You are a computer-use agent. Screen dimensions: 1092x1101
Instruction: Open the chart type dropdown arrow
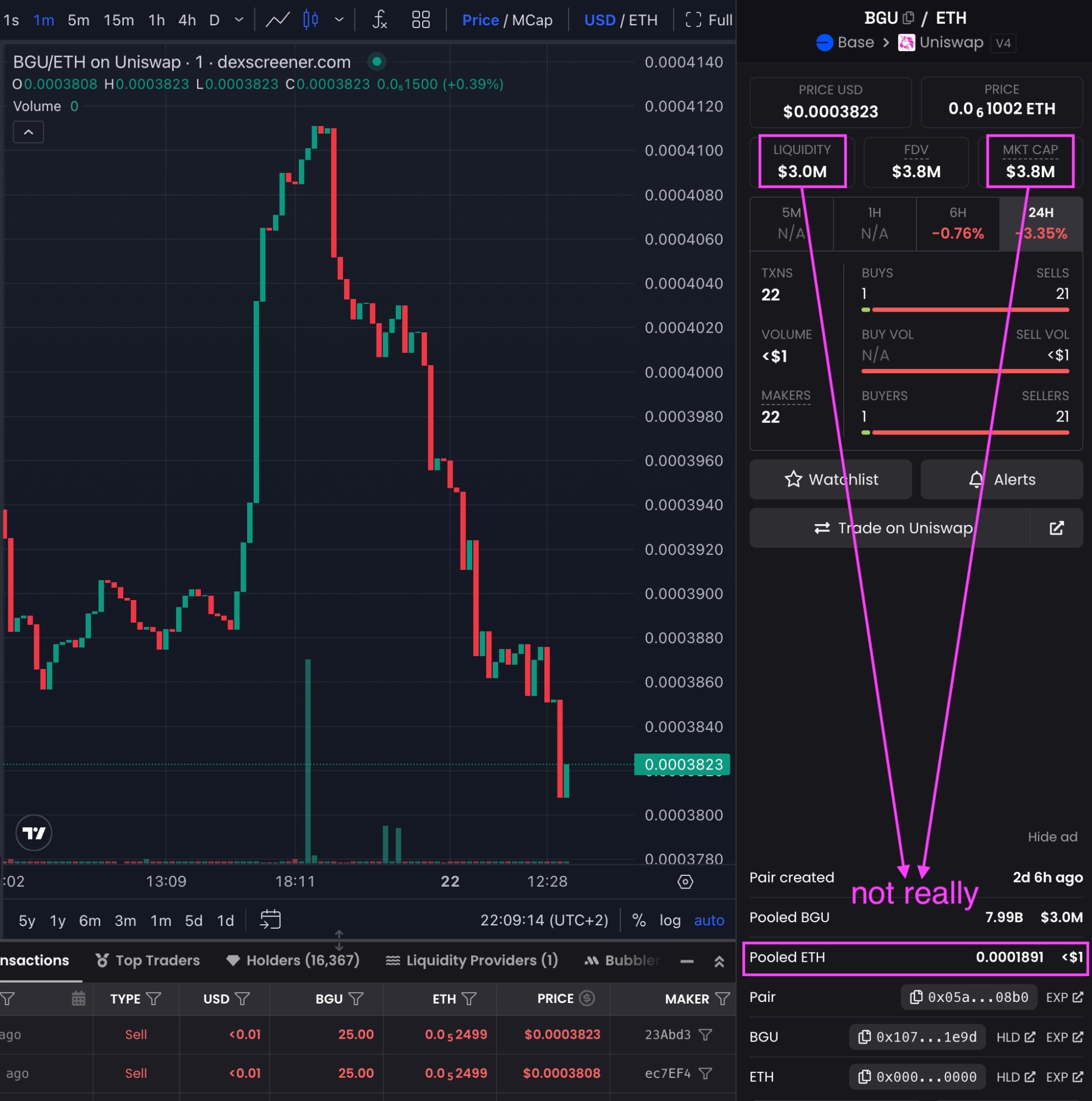[x=339, y=20]
